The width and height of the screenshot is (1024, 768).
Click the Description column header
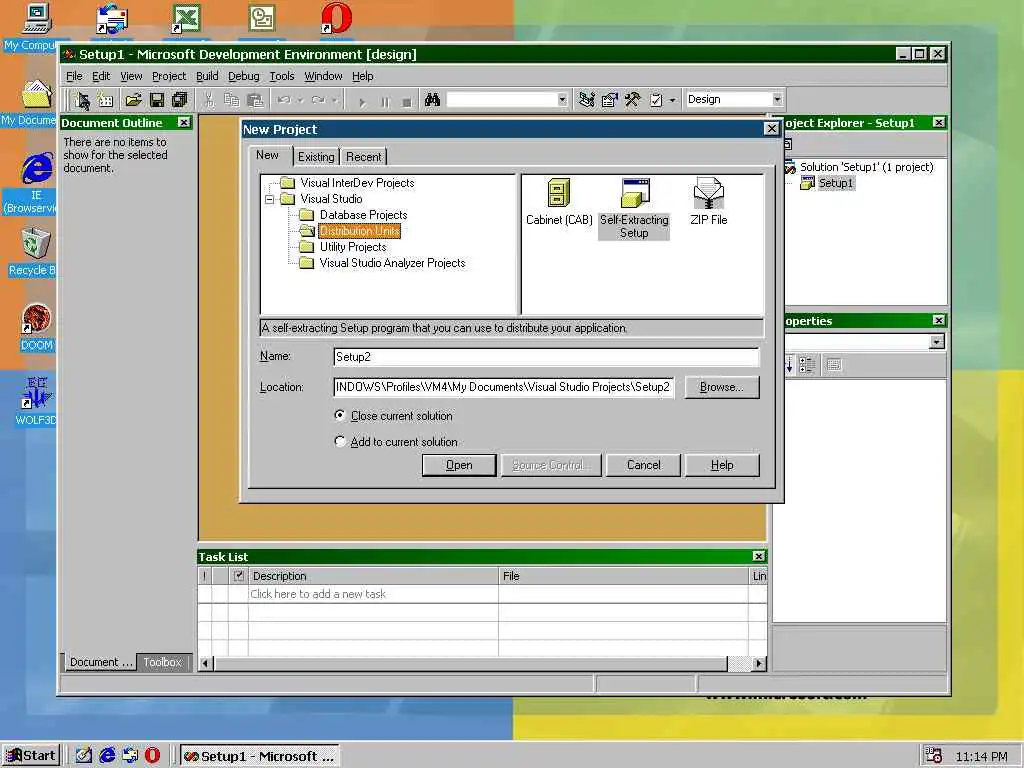point(373,576)
